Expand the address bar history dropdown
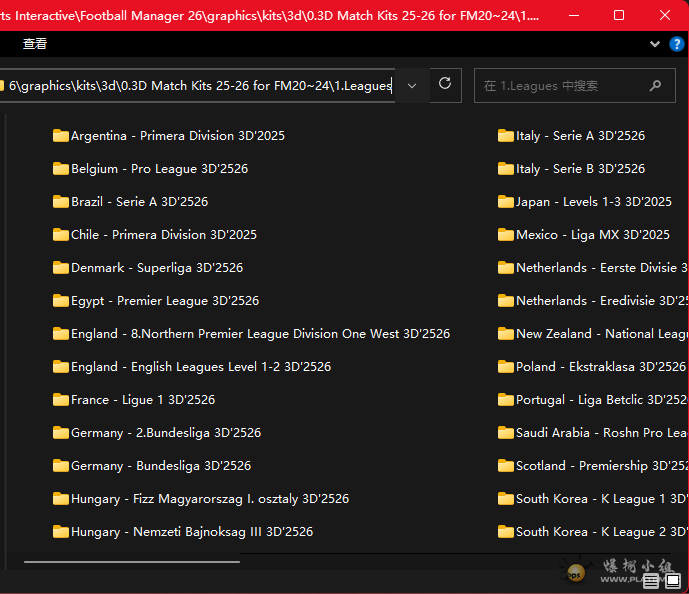This screenshot has width=689, height=594. (x=412, y=85)
